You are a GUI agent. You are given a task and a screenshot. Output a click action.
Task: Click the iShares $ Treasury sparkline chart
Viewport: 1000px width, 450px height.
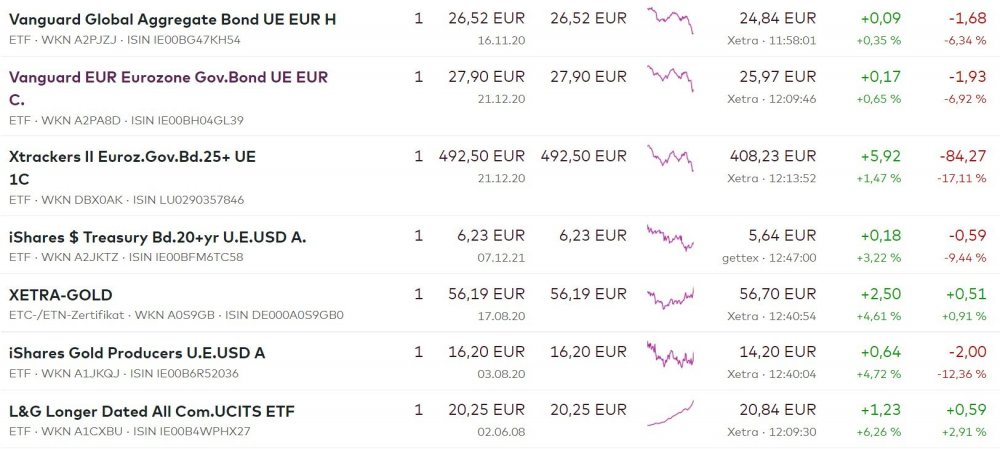point(670,238)
